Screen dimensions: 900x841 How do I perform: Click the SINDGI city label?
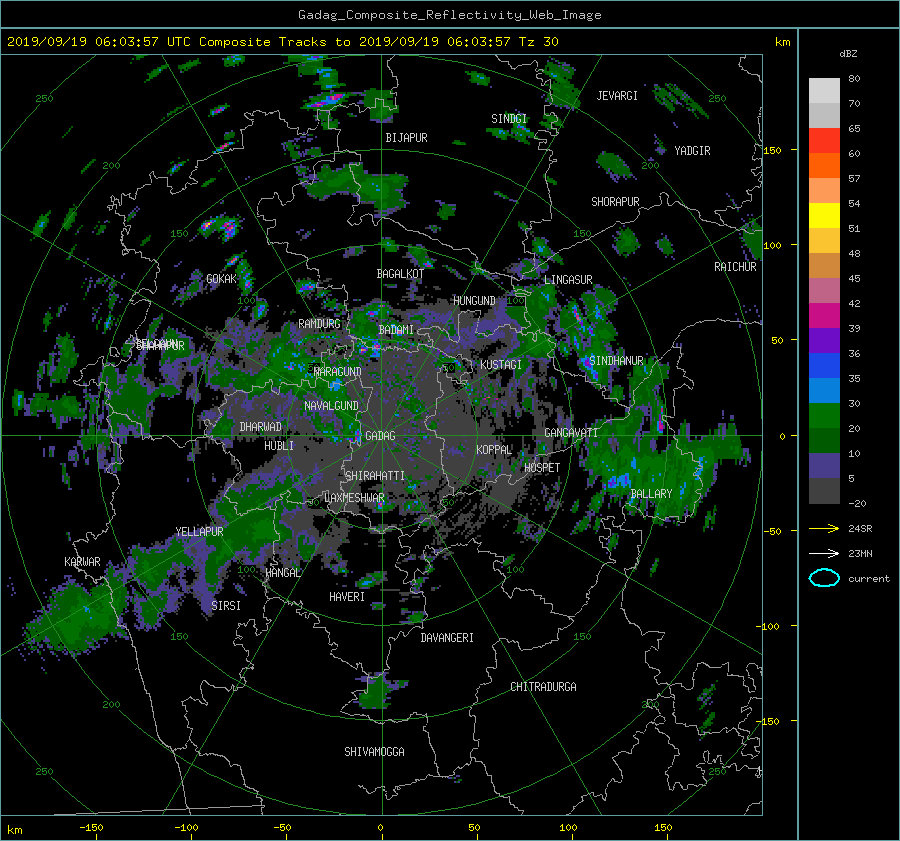click(509, 119)
